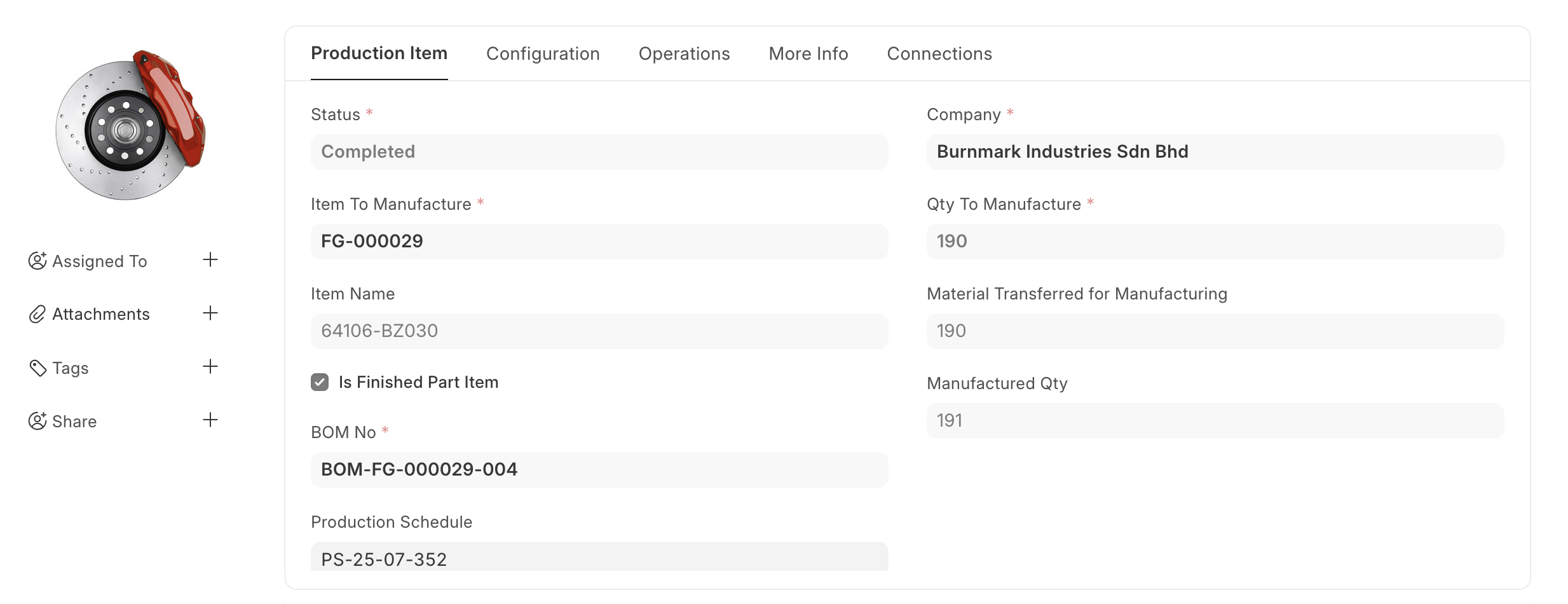
Task: Click the Qty To Manufacture field
Action: coord(1215,242)
